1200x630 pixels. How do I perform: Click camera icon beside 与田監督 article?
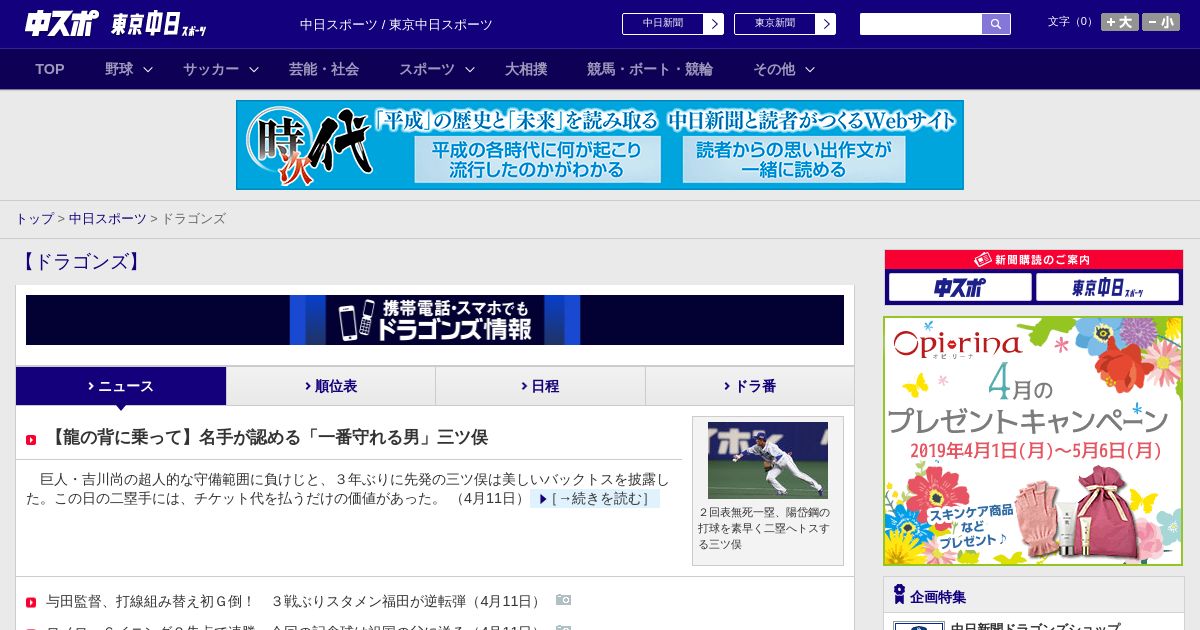pyautogui.click(x=563, y=600)
